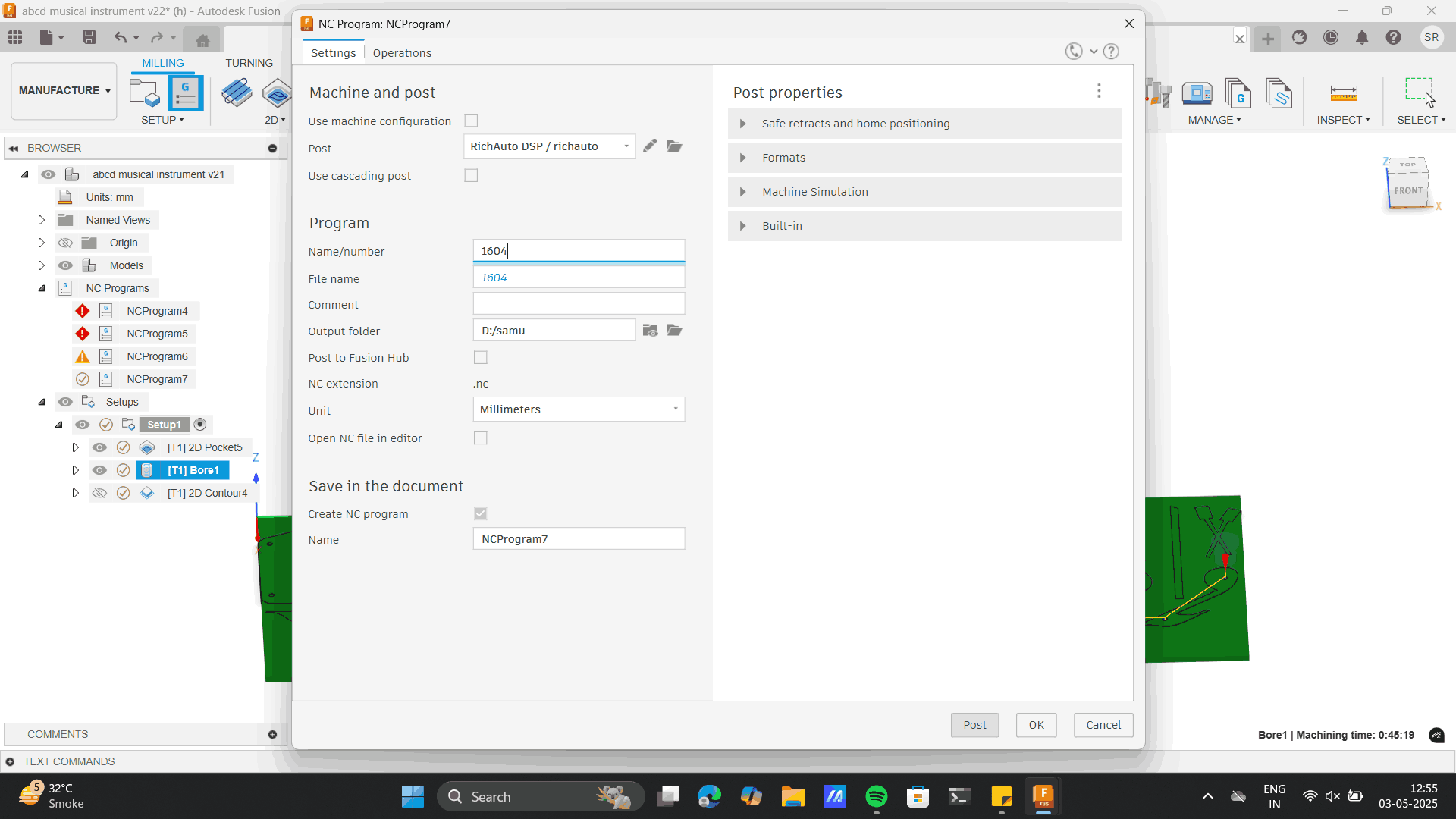Toggle Use cascading post checkbox
1456x819 pixels.
point(471,175)
